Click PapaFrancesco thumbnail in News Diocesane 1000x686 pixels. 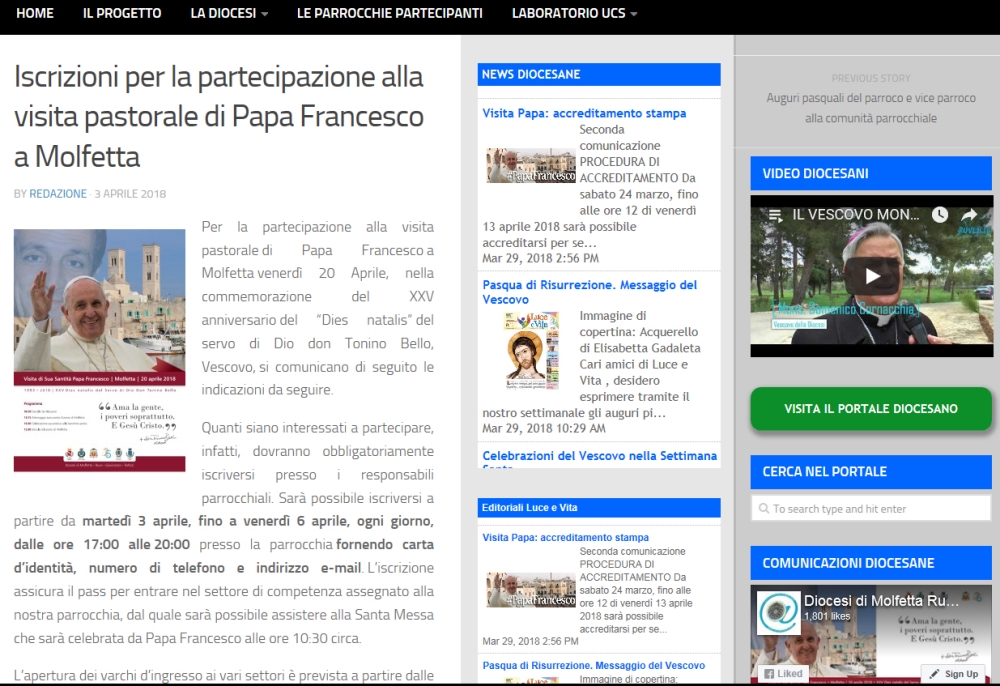pos(531,165)
